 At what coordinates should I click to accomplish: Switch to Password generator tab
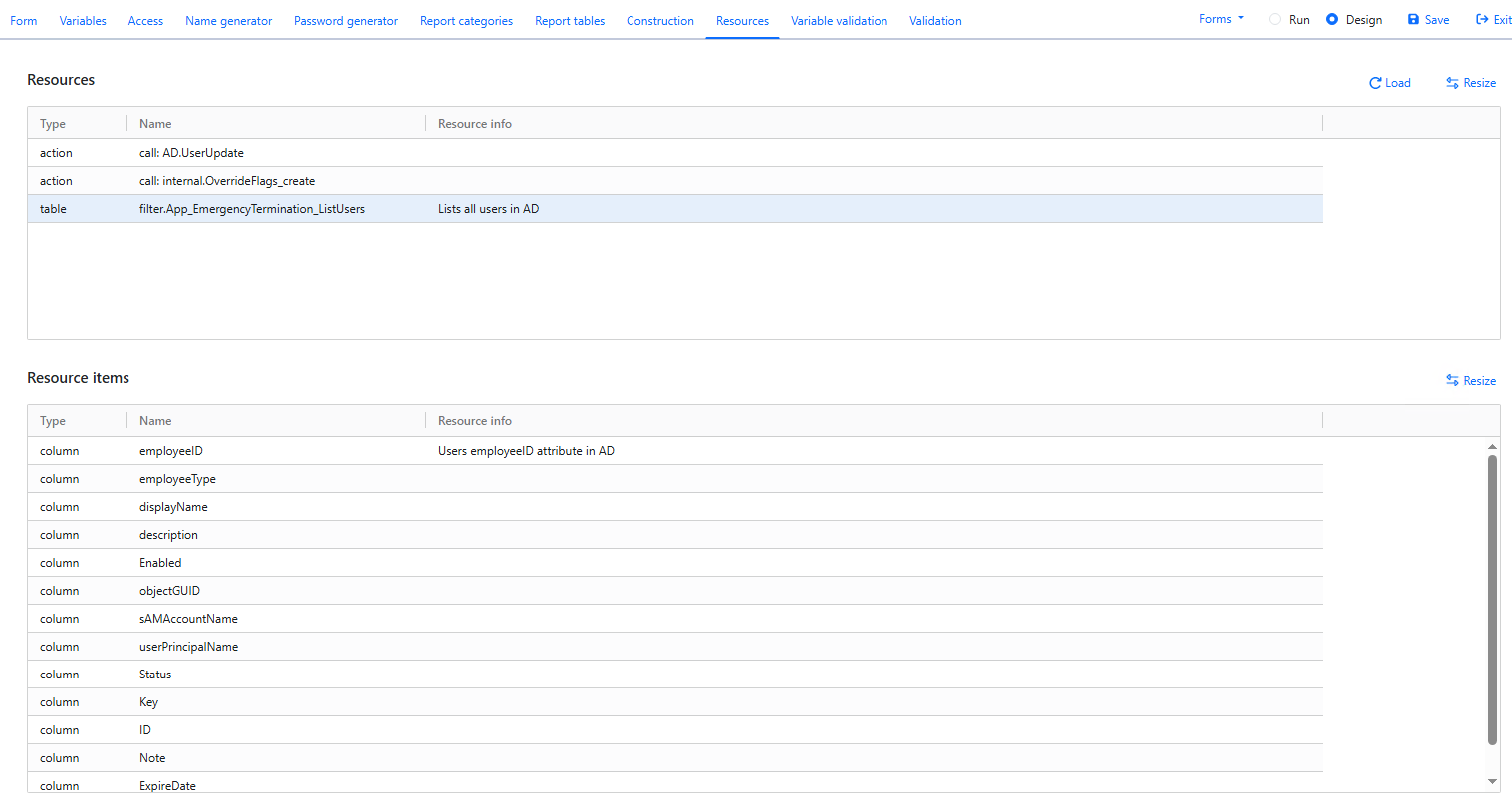(346, 21)
